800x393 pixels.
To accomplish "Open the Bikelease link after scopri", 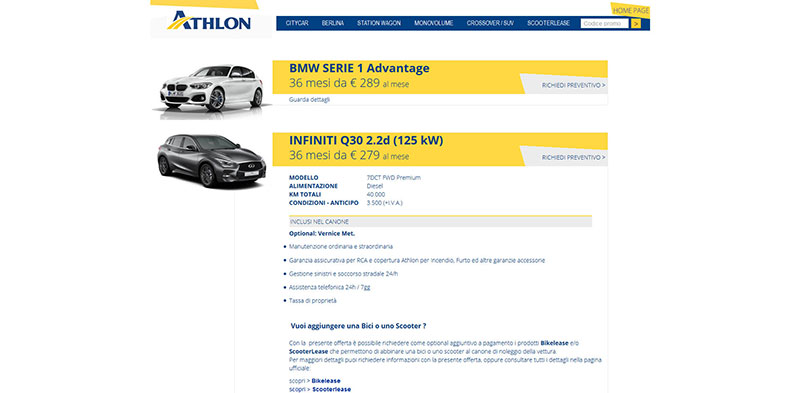I will pos(326,381).
